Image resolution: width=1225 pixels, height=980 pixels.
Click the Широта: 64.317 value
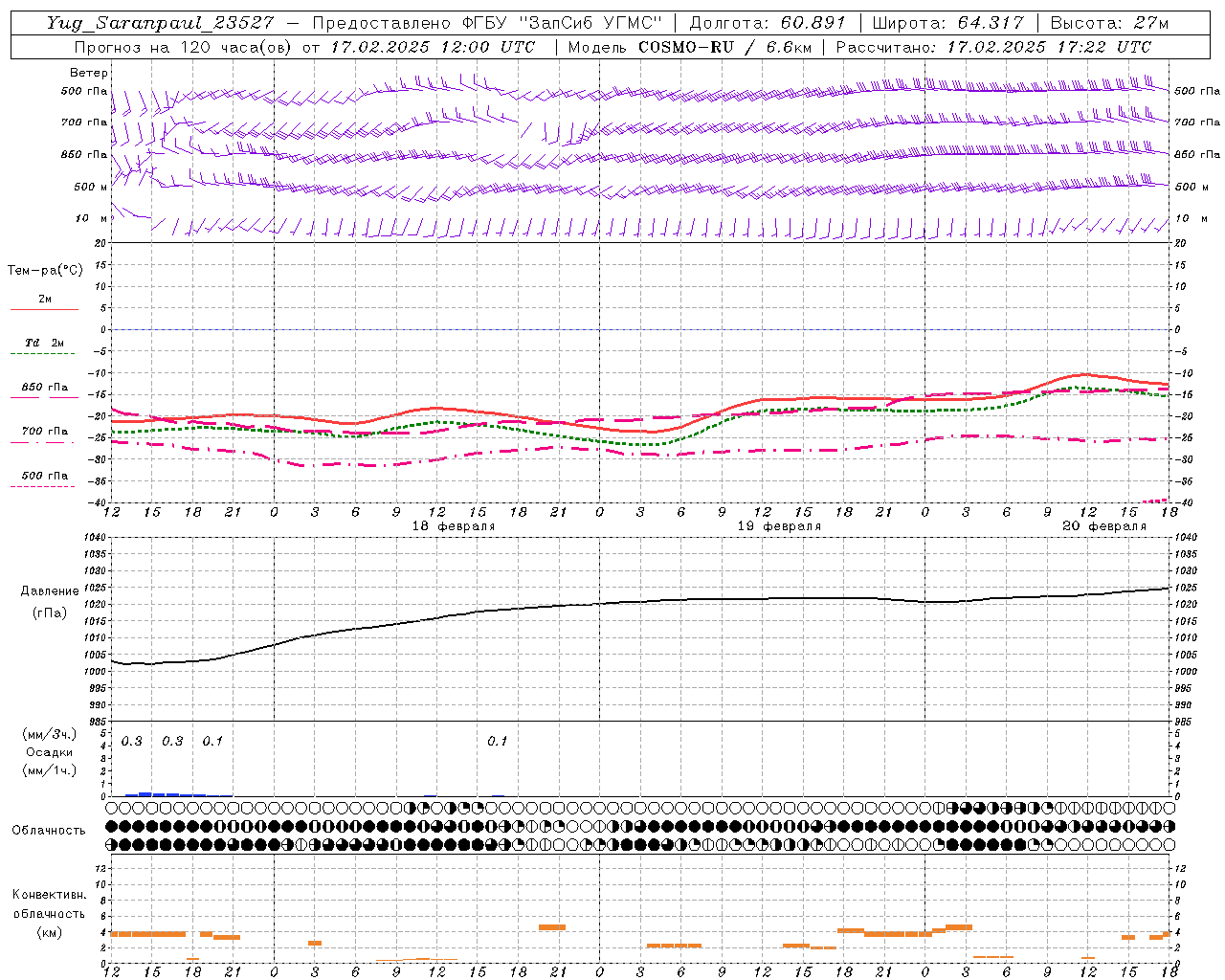[948, 23]
